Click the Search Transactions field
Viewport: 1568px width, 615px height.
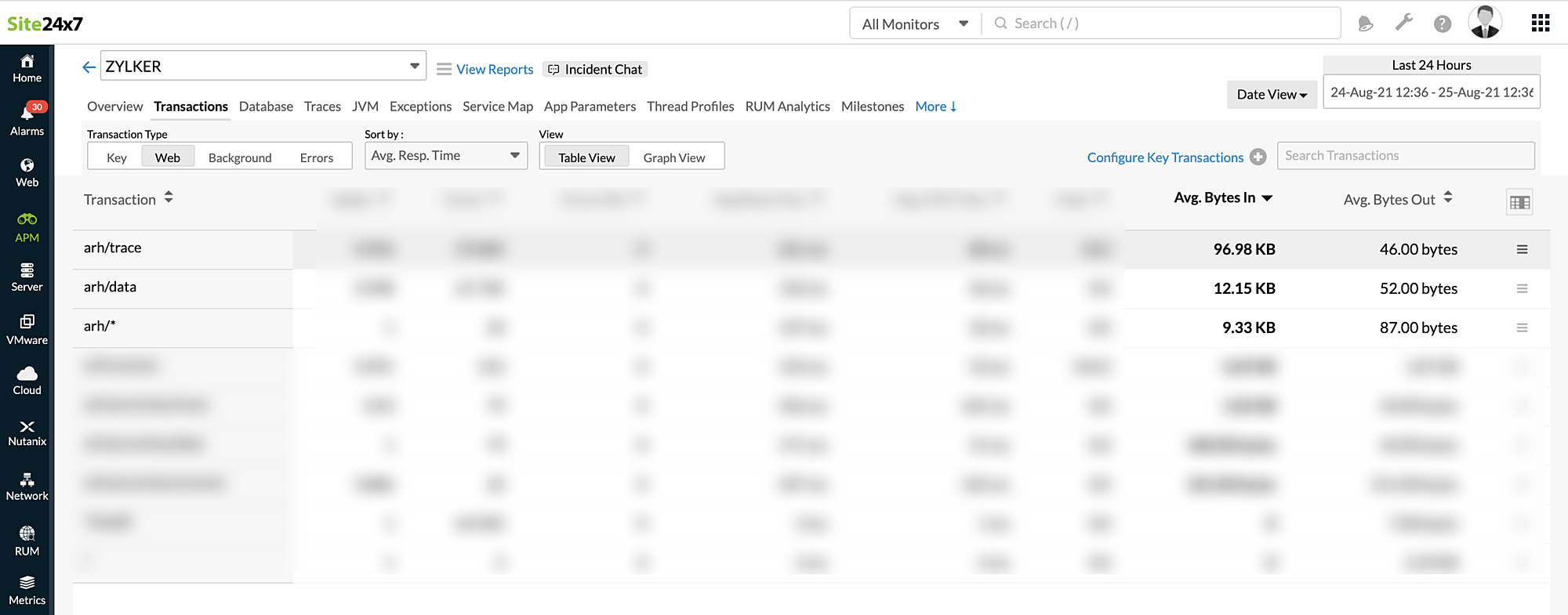pyautogui.click(x=1405, y=156)
